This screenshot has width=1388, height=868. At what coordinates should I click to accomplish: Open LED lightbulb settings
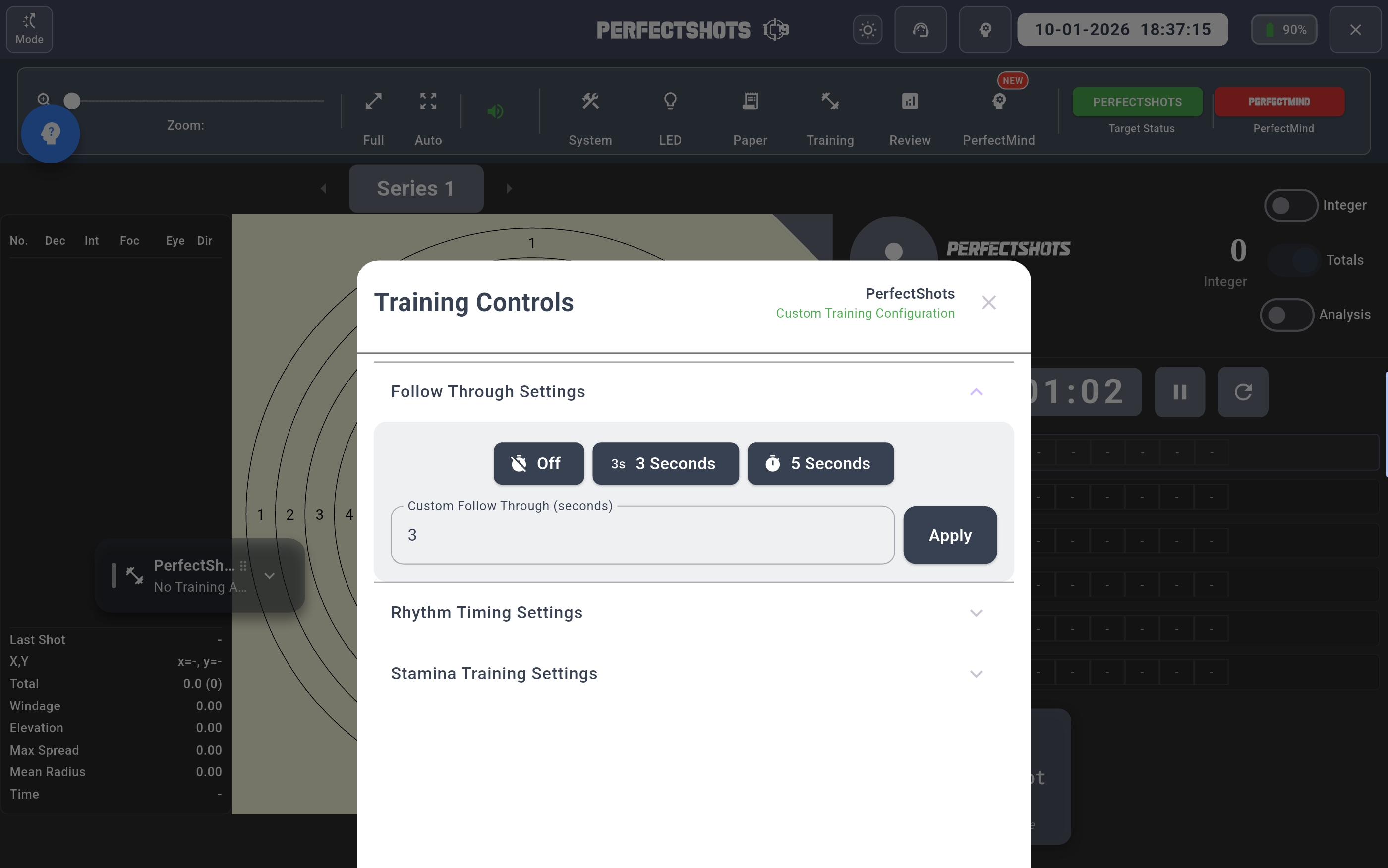coord(670,102)
